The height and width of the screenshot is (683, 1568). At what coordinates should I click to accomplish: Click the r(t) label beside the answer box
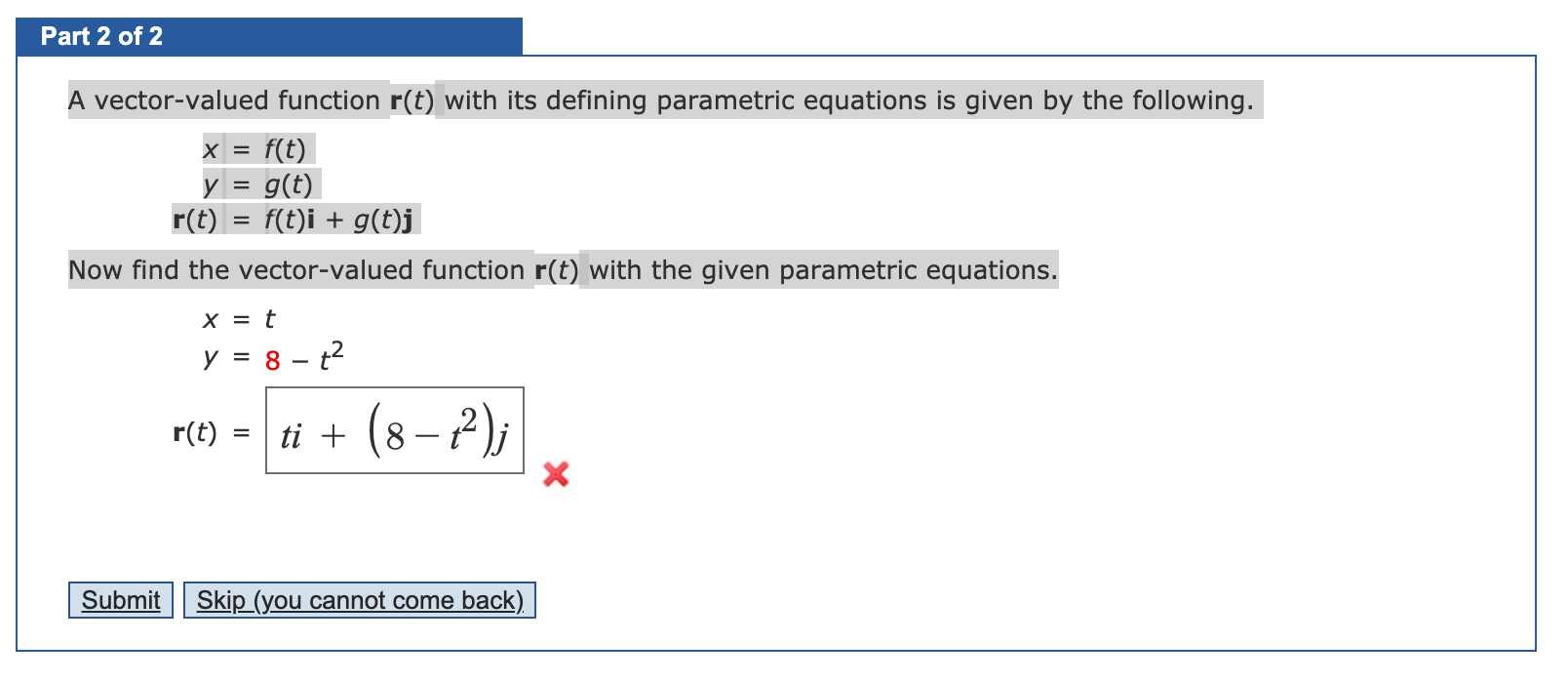194,430
